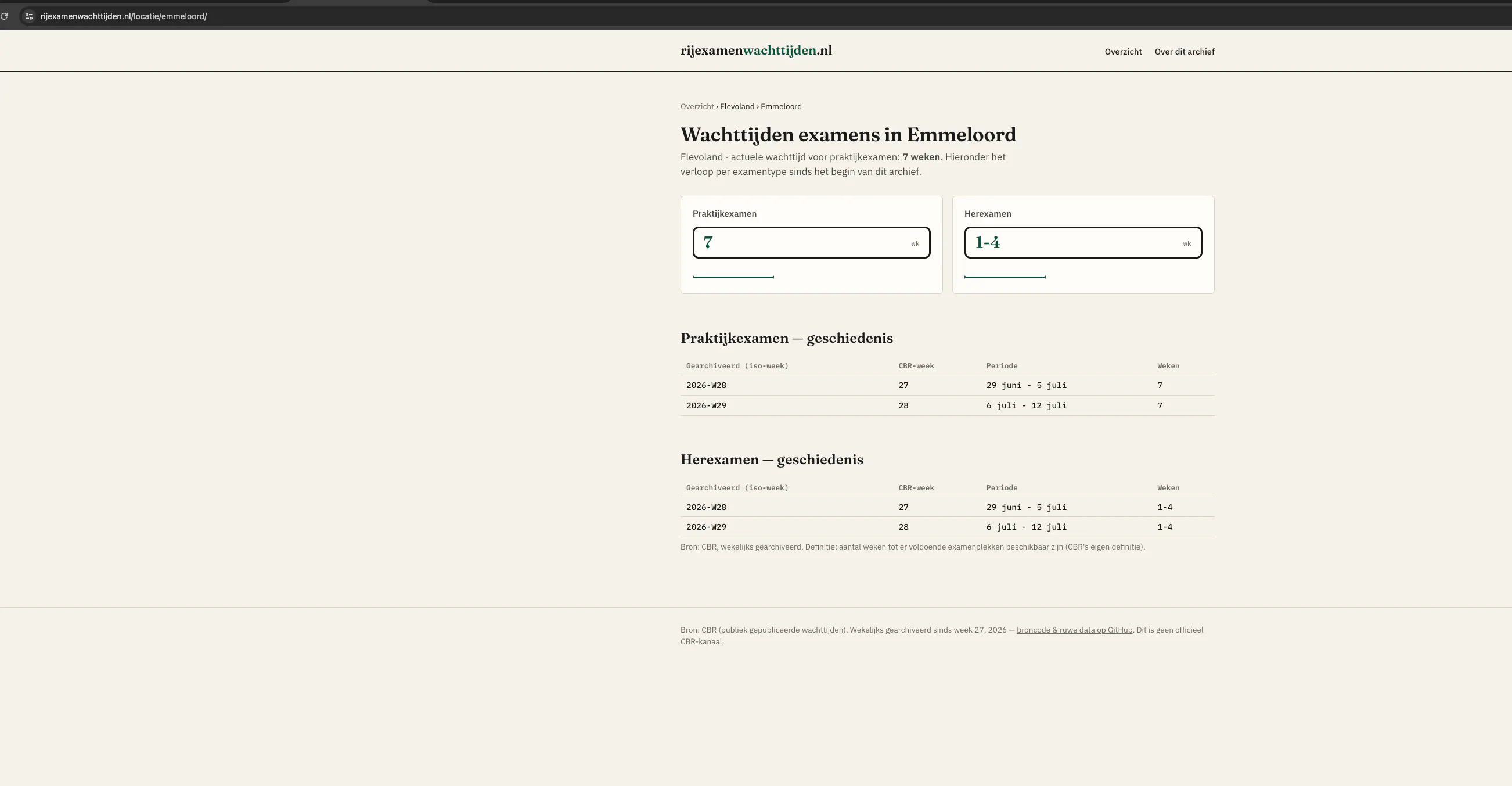Click '29 juni - 5 juli' in Herexamen table
The image size is (1512, 786).
click(1027, 507)
